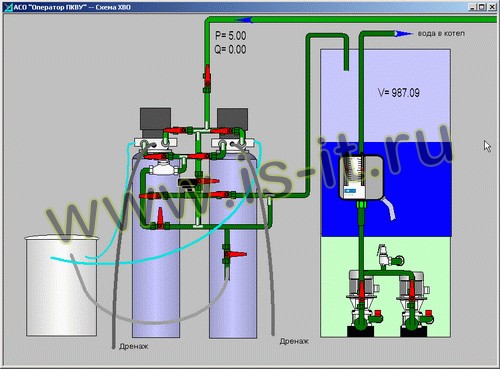Select the right pump in the green area
The width and height of the screenshot is (500, 369).
(x=414, y=302)
